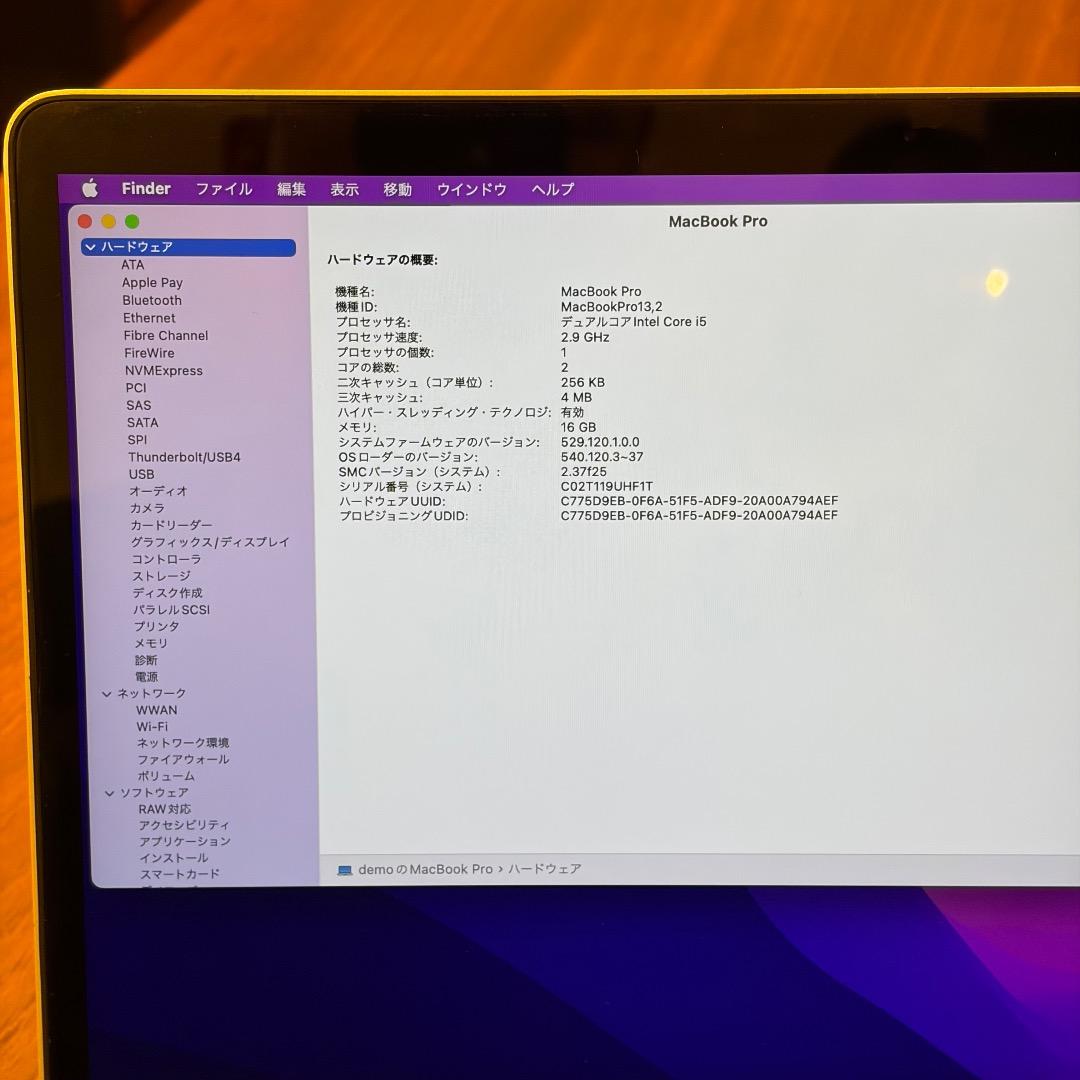Open the ファイル menu

point(223,188)
